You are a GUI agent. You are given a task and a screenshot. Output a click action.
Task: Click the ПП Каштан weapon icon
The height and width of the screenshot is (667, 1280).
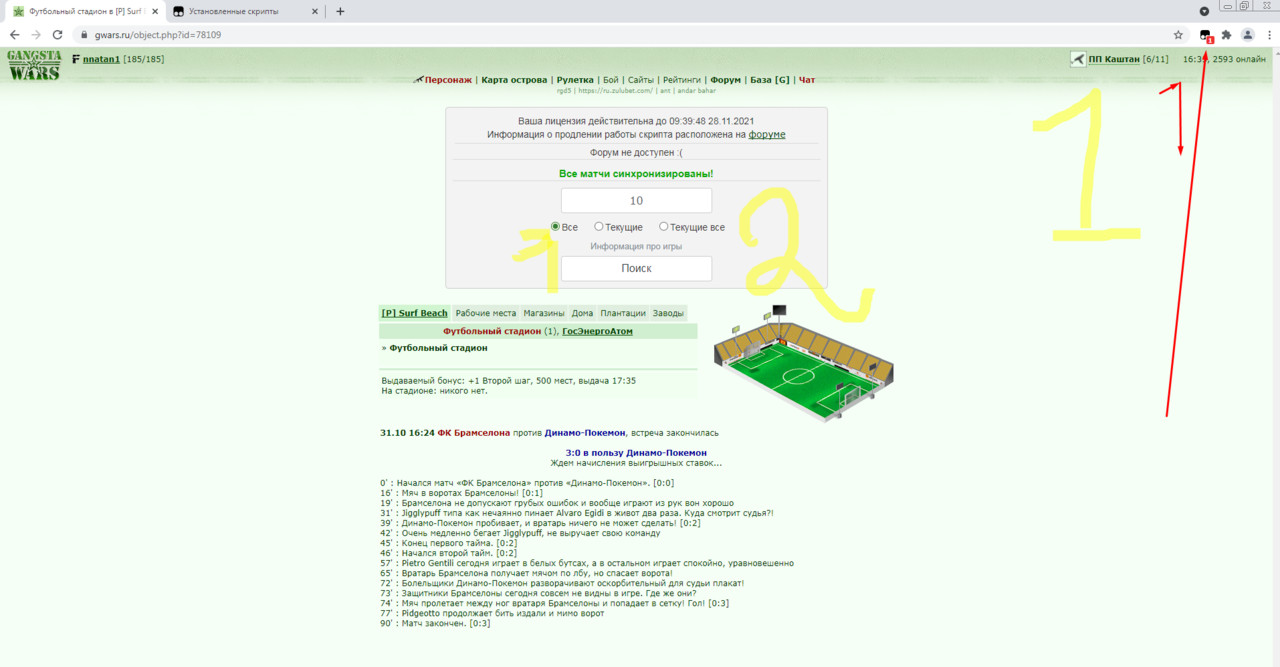coord(1078,59)
